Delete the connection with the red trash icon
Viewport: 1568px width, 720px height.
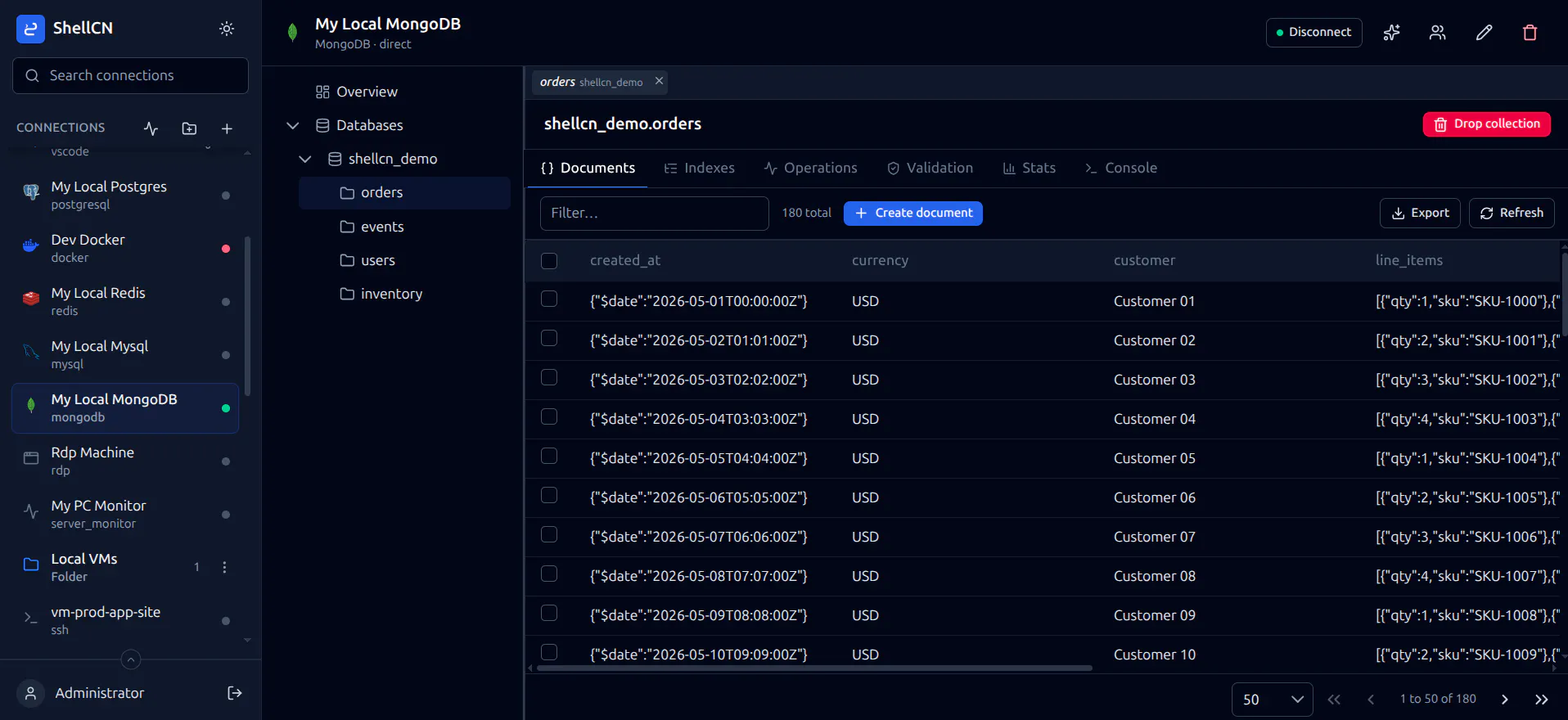click(x=1530, y=33)
